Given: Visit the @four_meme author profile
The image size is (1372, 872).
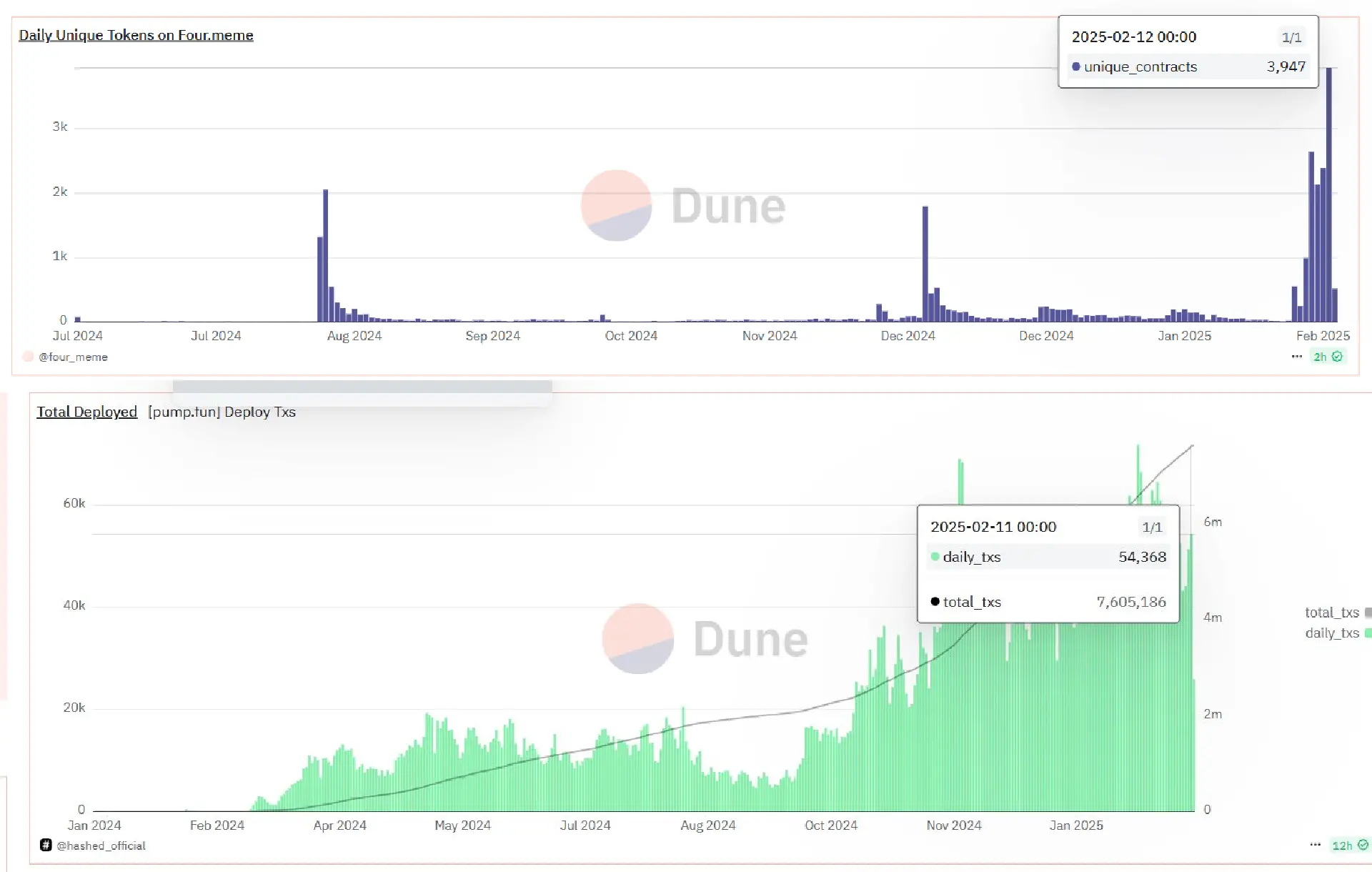Looking at the screenshot, I should pyautogui.click(x=73, y=357).
